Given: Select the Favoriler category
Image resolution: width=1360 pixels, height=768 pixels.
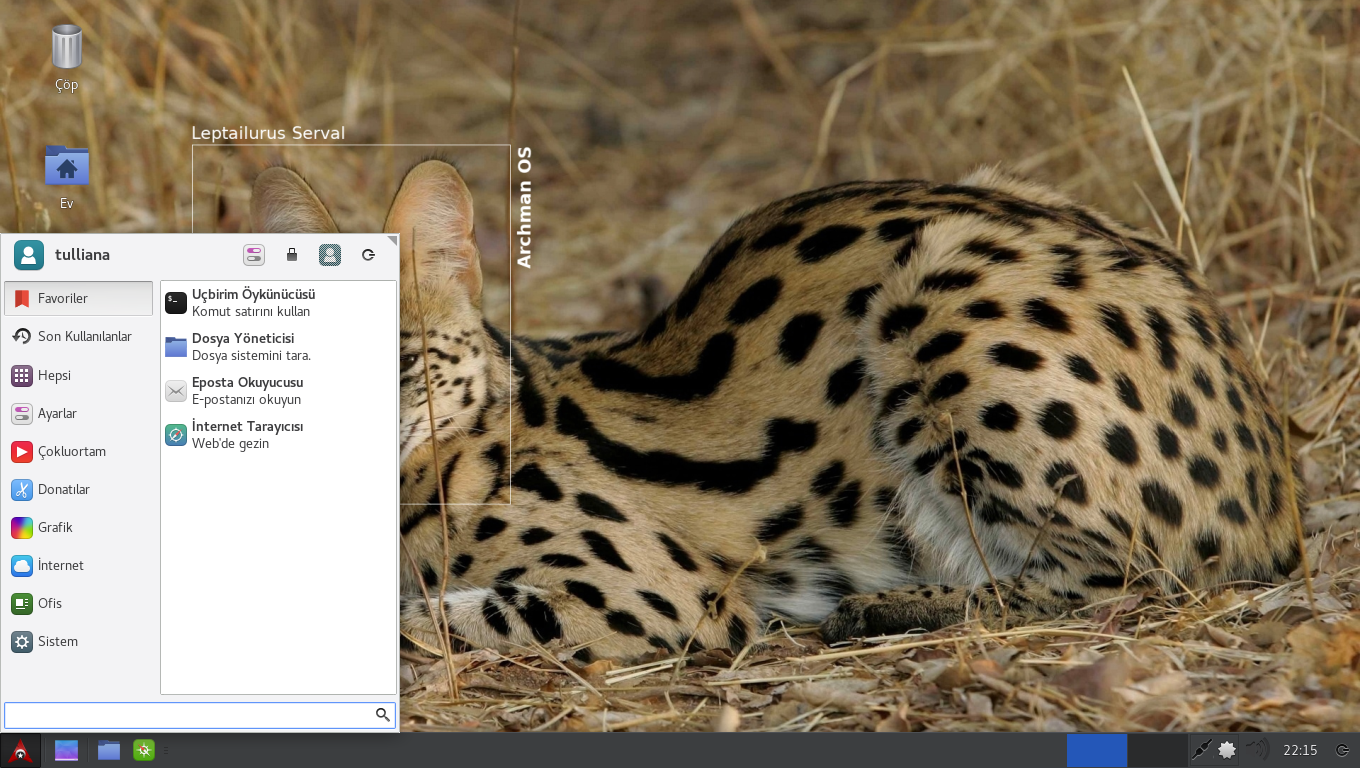Looking at the screenshot, I should click(79, 298).
